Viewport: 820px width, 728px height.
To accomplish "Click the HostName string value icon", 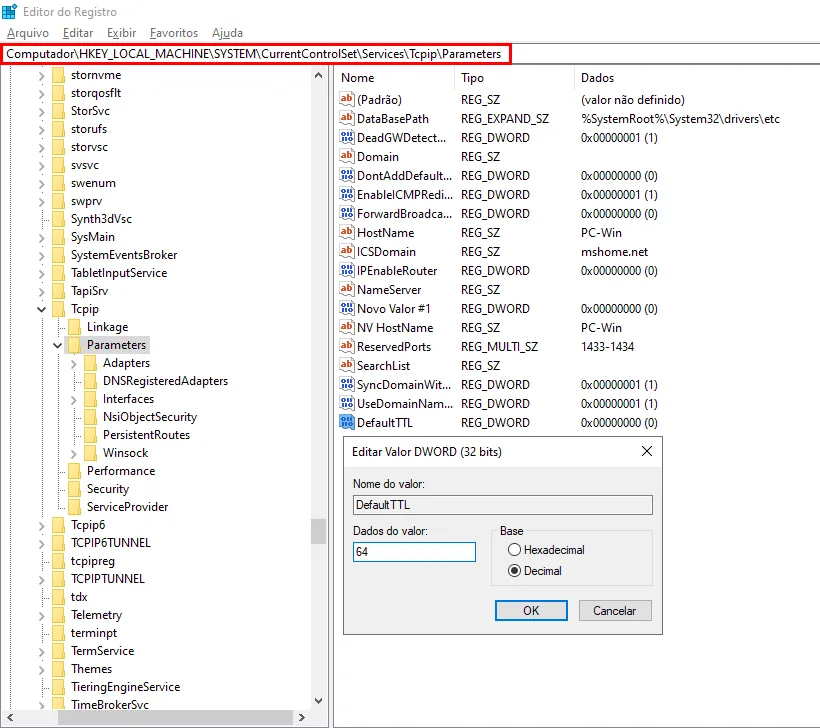I will tap(346, 232).
